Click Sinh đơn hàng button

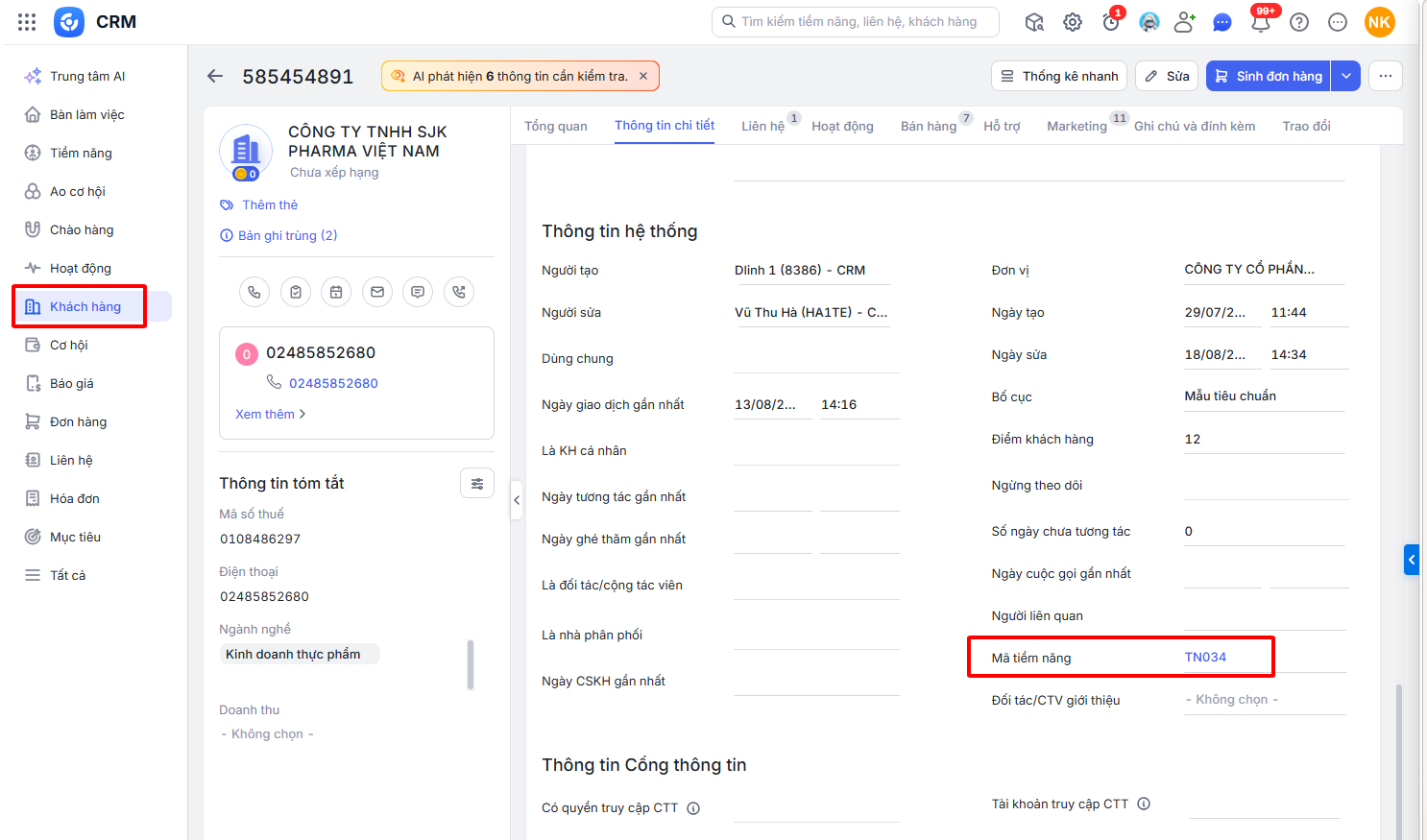pos(1269,76)
